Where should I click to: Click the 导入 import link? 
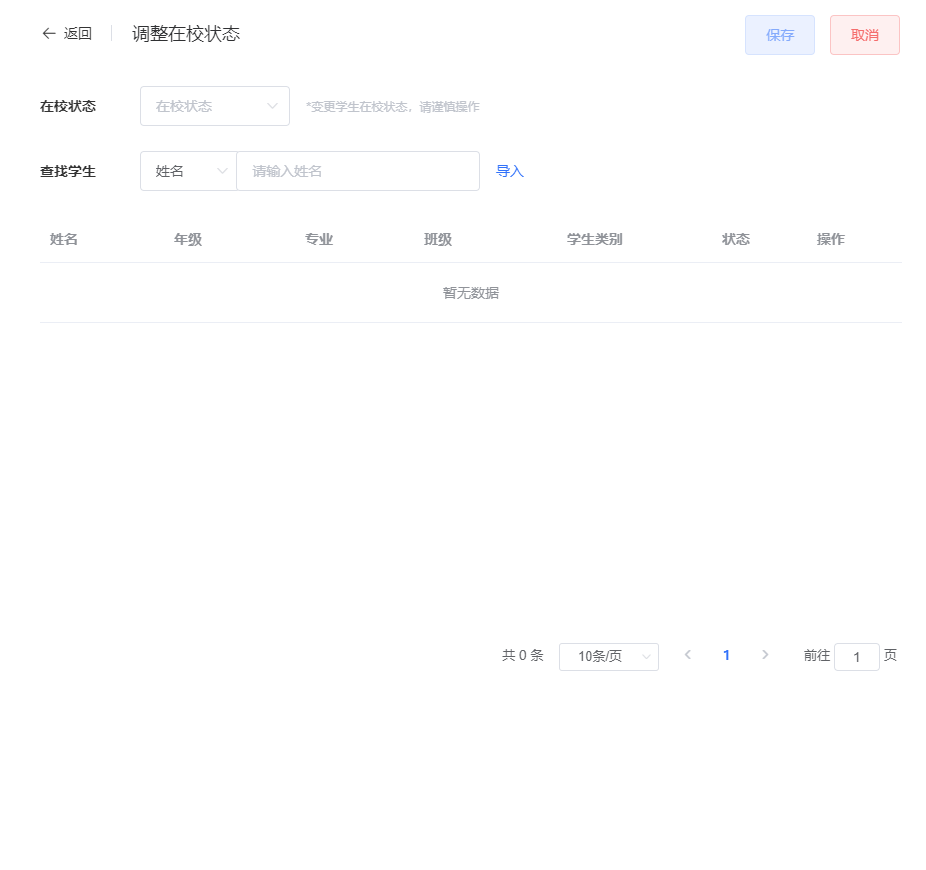click(x=510, y=170)
